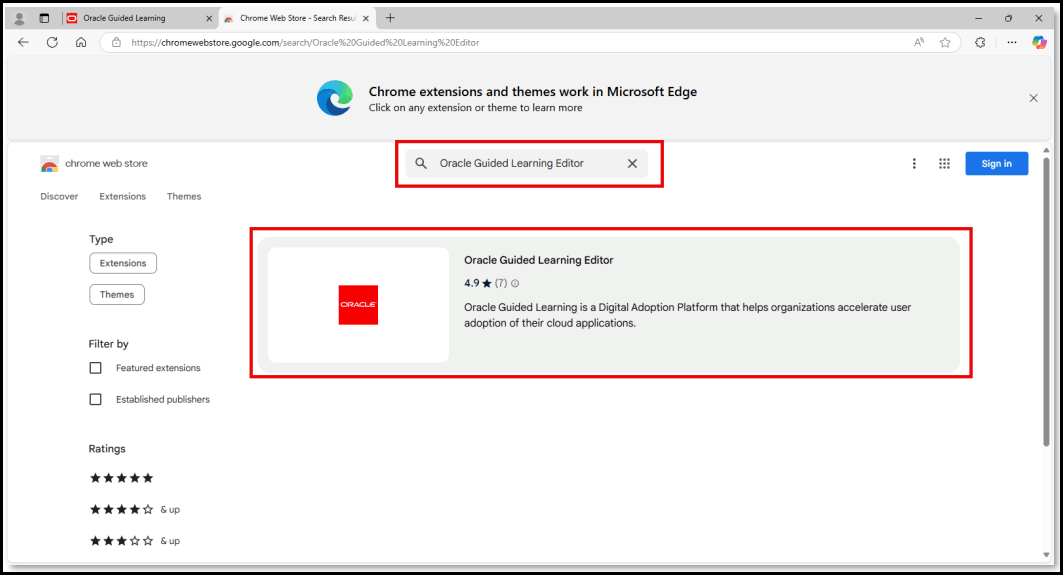Open a new tab with the plus button
The image size is (1063, 575).
coord(390,18)
